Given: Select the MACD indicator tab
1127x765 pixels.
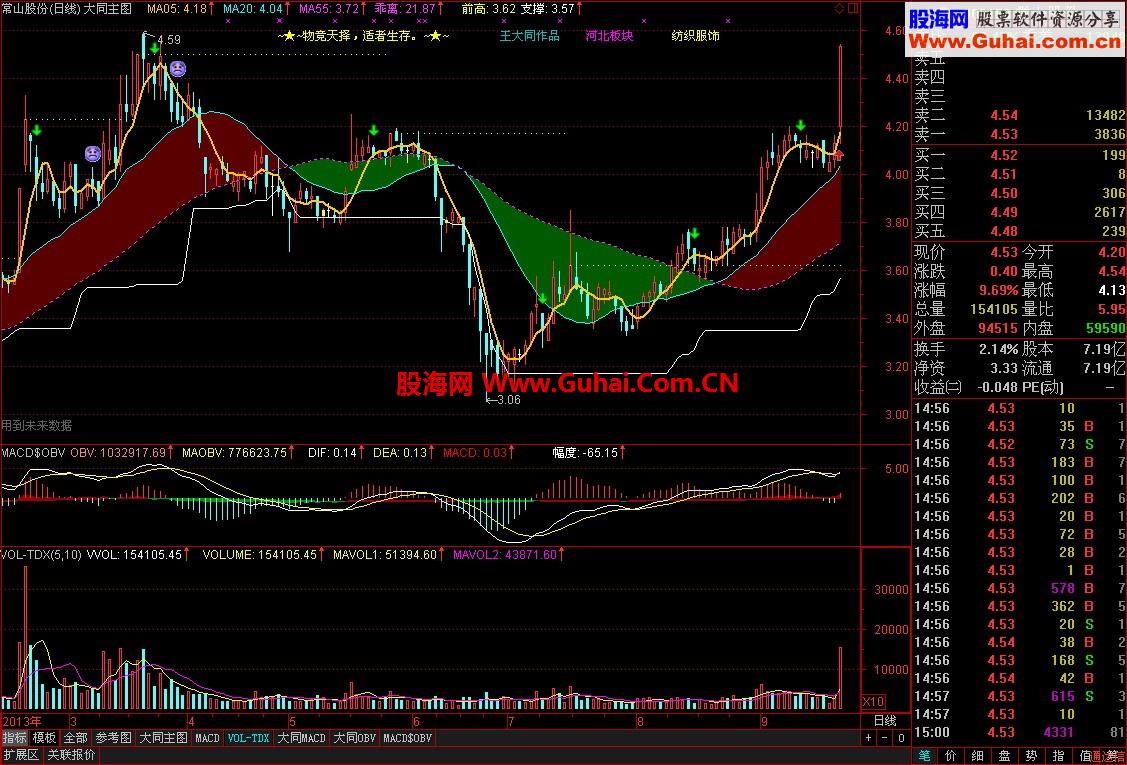Looking at the screenshot, I should tap(207, 738).
